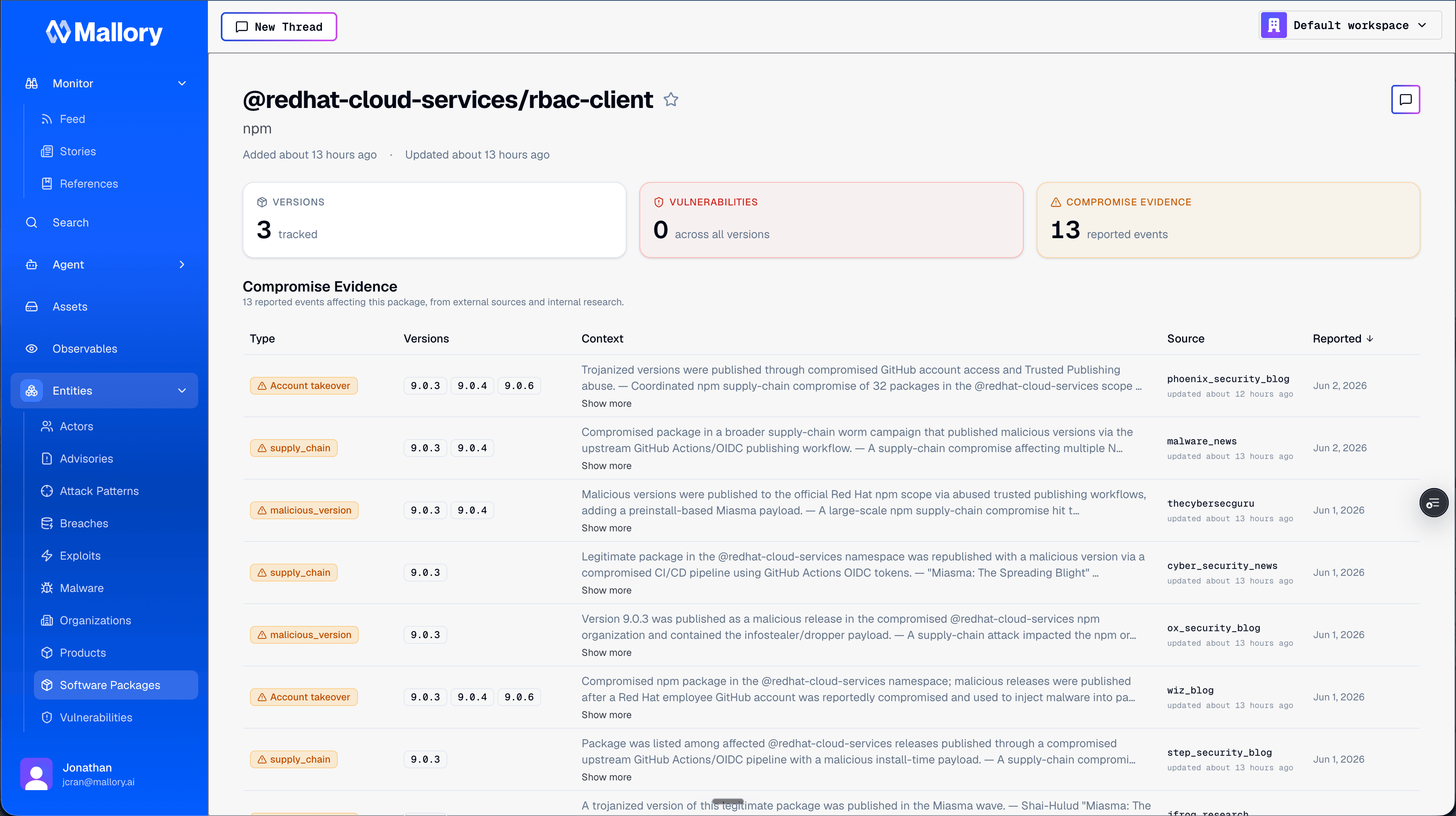
Task: Click the Observables eye icon
Action: coord(32,349)
